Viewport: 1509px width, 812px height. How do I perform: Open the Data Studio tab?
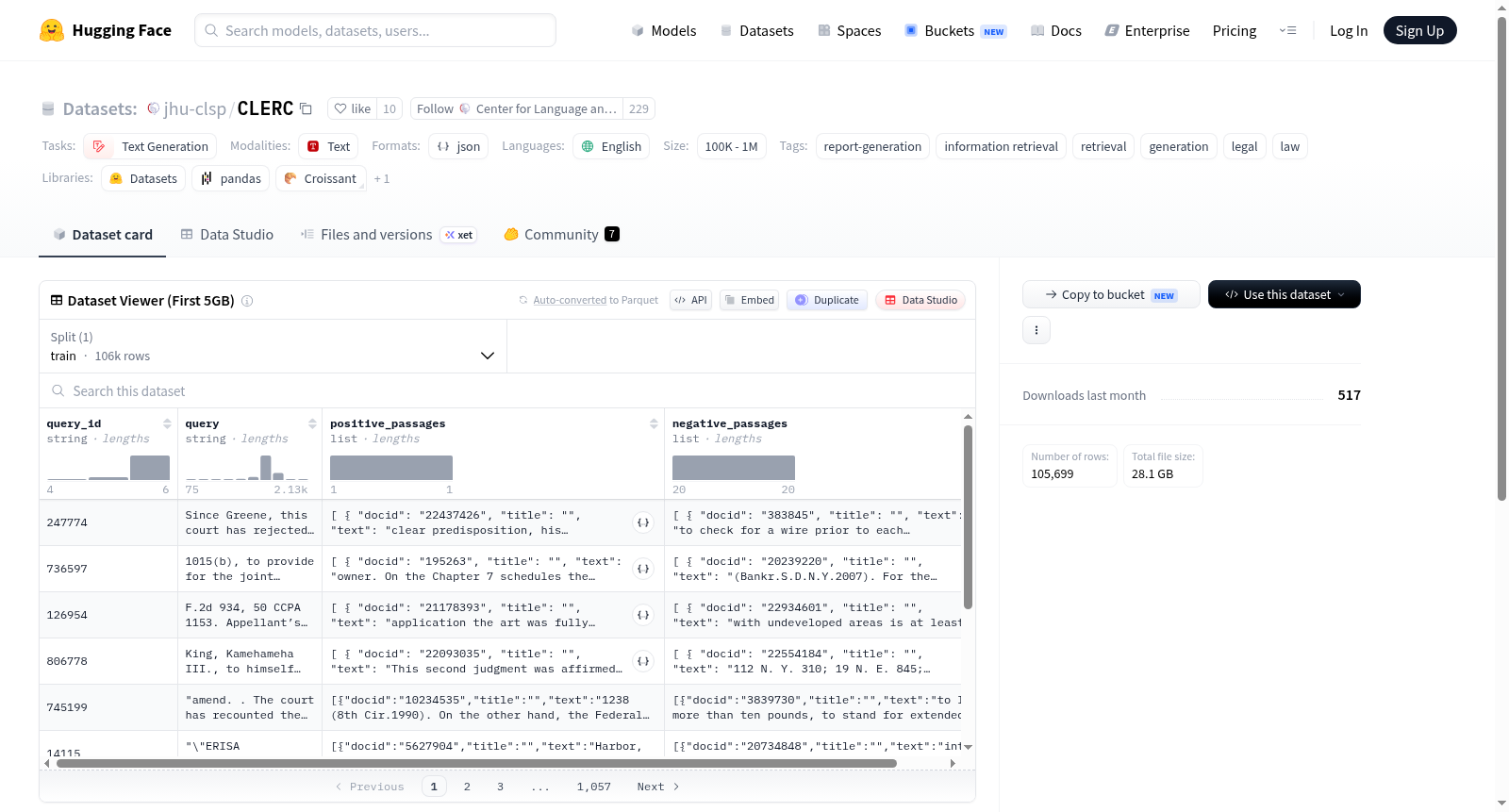(226, 235)
